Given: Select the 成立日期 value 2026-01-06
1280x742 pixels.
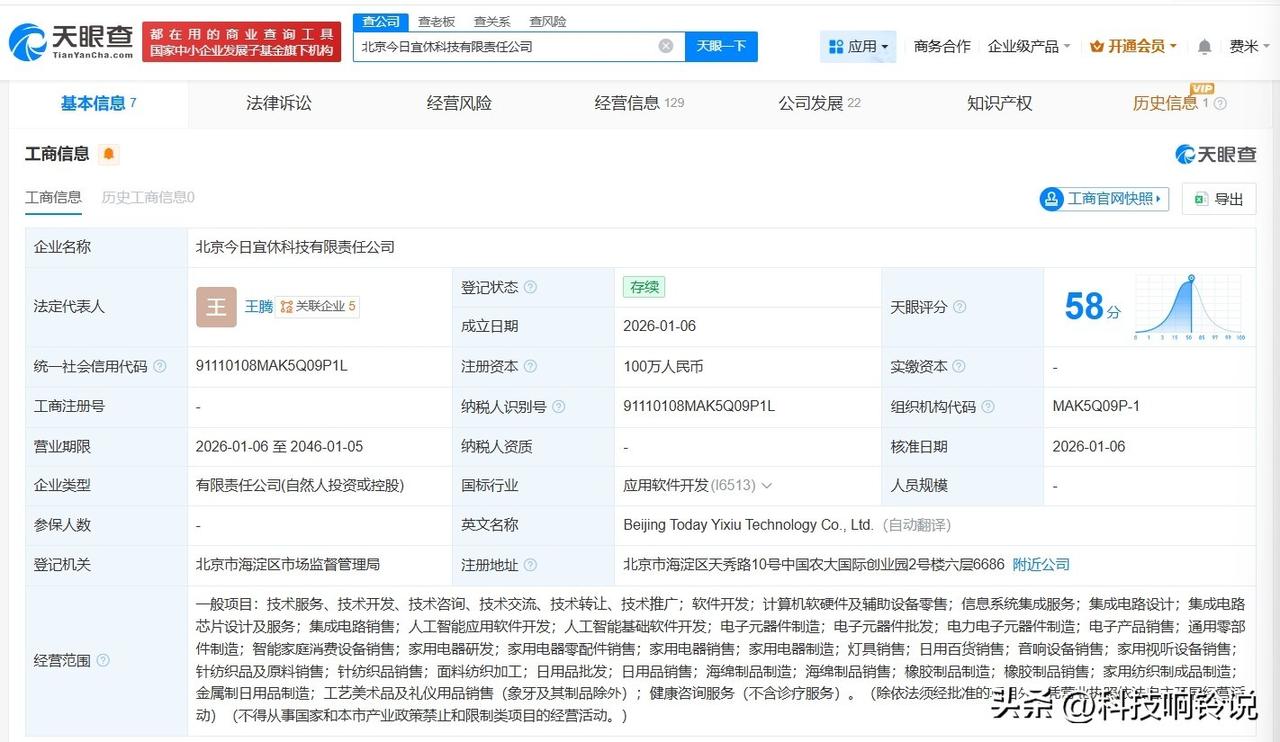Looking at the screenshot, I should (x=660, y=326).
